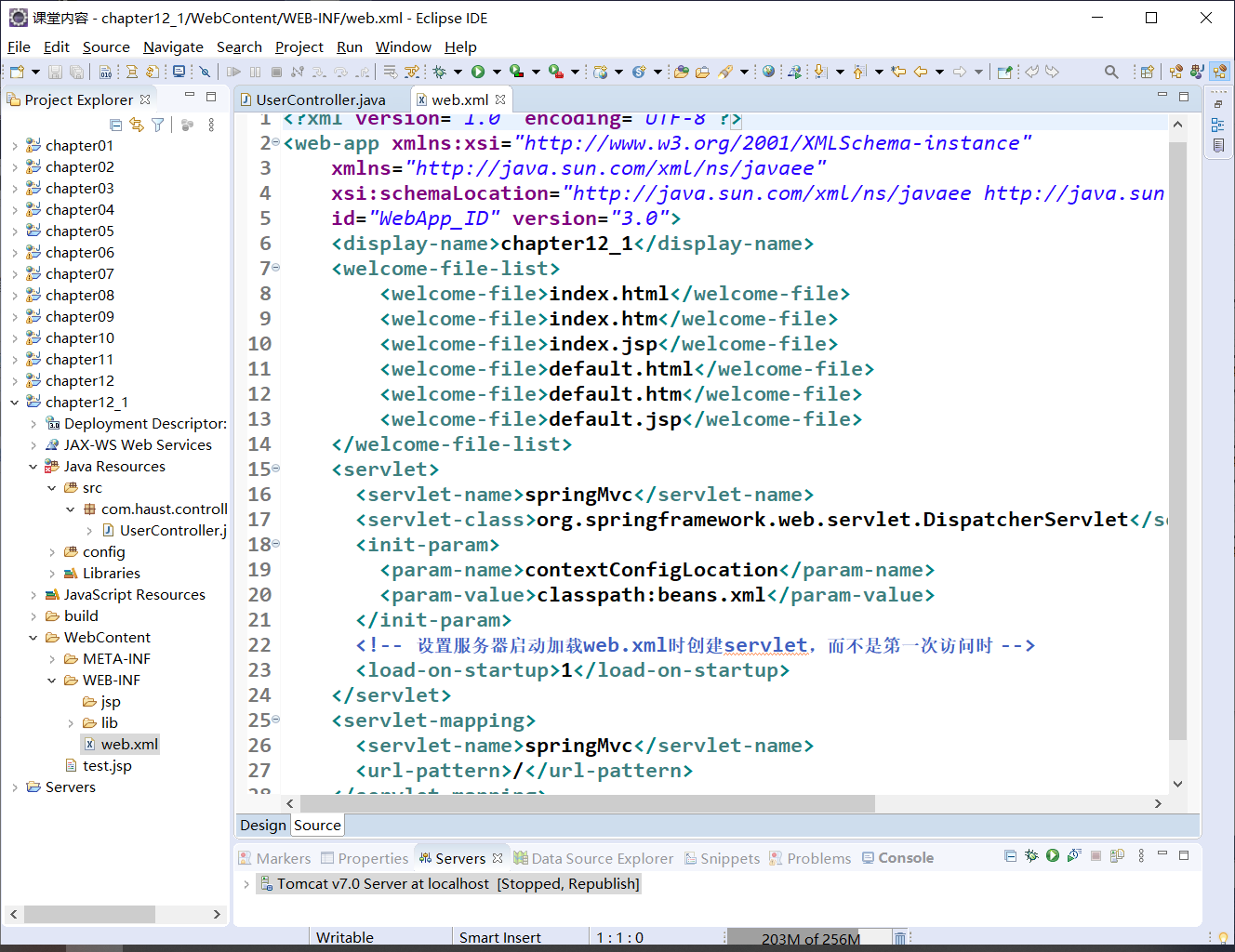The height and width of the screenshot is (952, 1235).
Task: Open the Navigate menu
Action: (x=173, y=46)
